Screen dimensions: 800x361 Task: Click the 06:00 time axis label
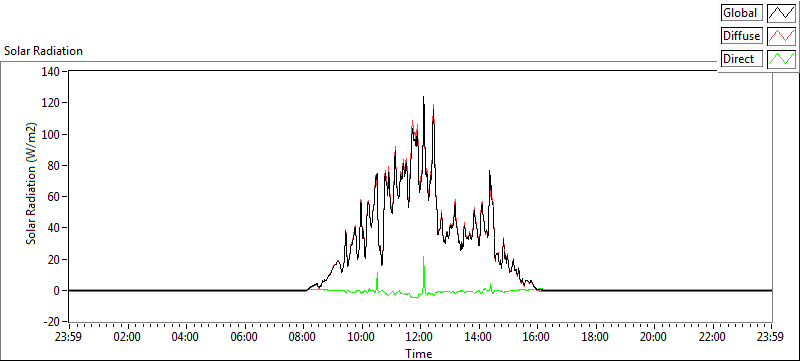(x=245, y=337)
